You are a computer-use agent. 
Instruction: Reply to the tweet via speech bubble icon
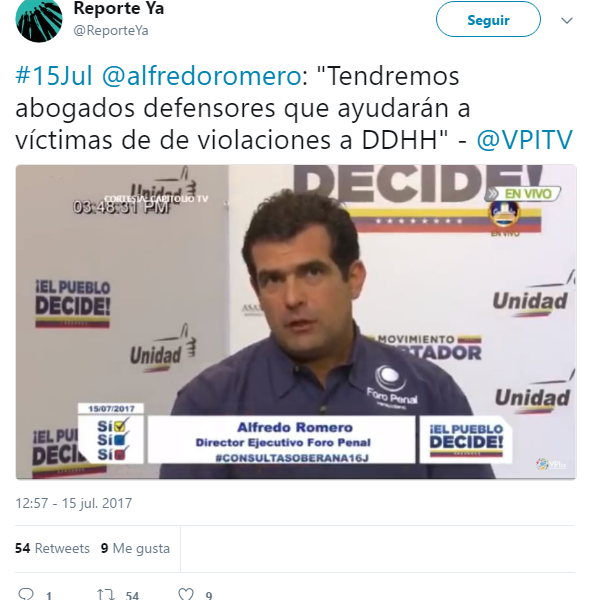26,594
